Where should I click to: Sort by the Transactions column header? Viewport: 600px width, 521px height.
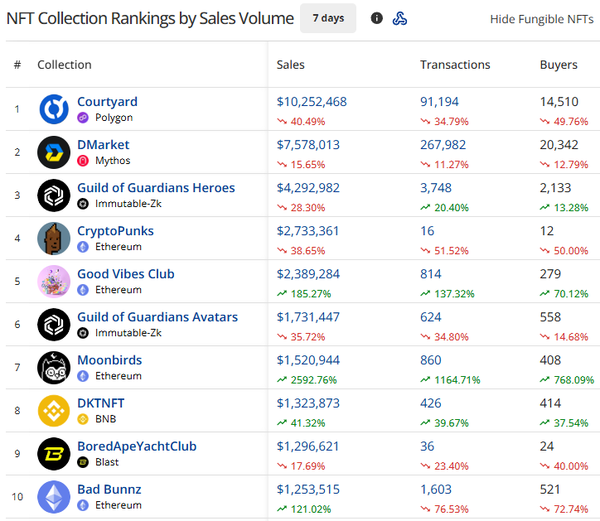click(455, 65)
